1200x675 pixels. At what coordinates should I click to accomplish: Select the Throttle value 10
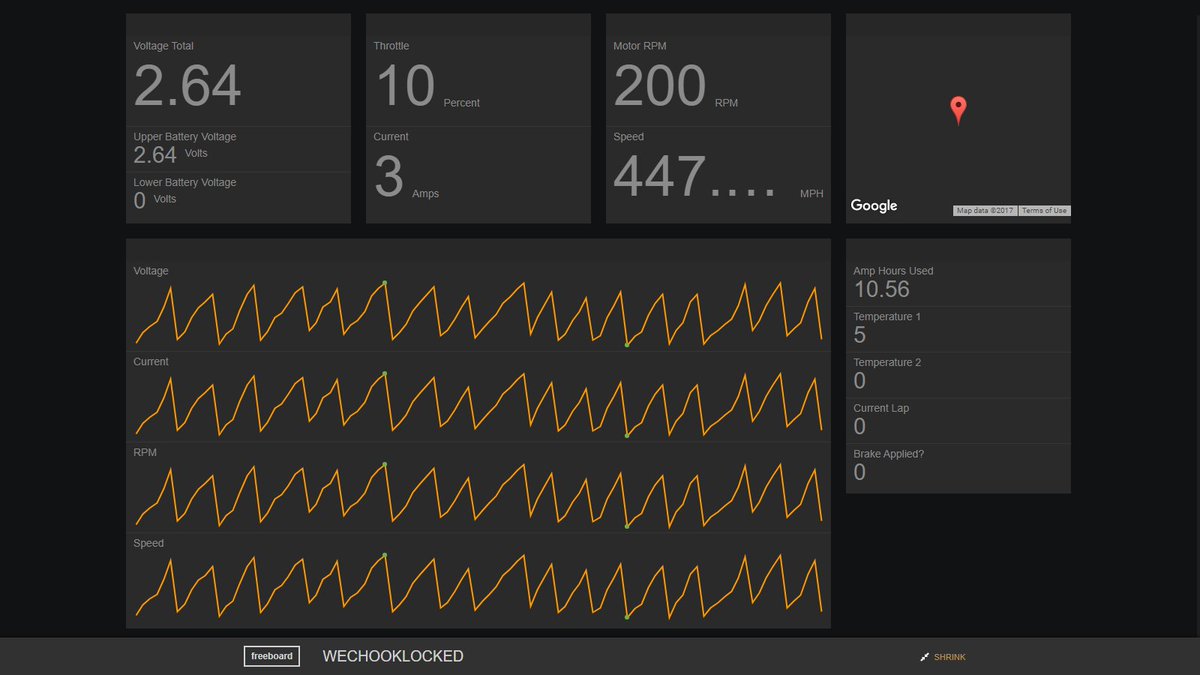405,86
